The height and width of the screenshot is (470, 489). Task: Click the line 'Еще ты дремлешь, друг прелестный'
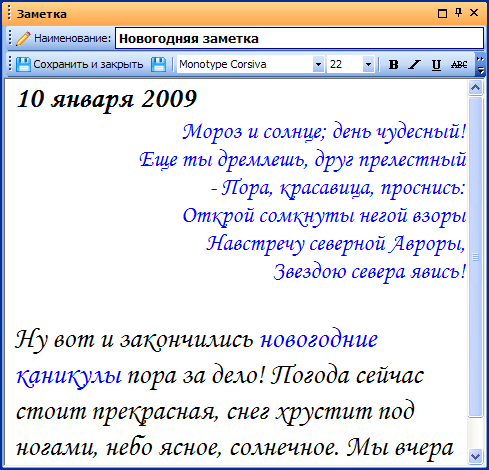(x=302, y=160)
